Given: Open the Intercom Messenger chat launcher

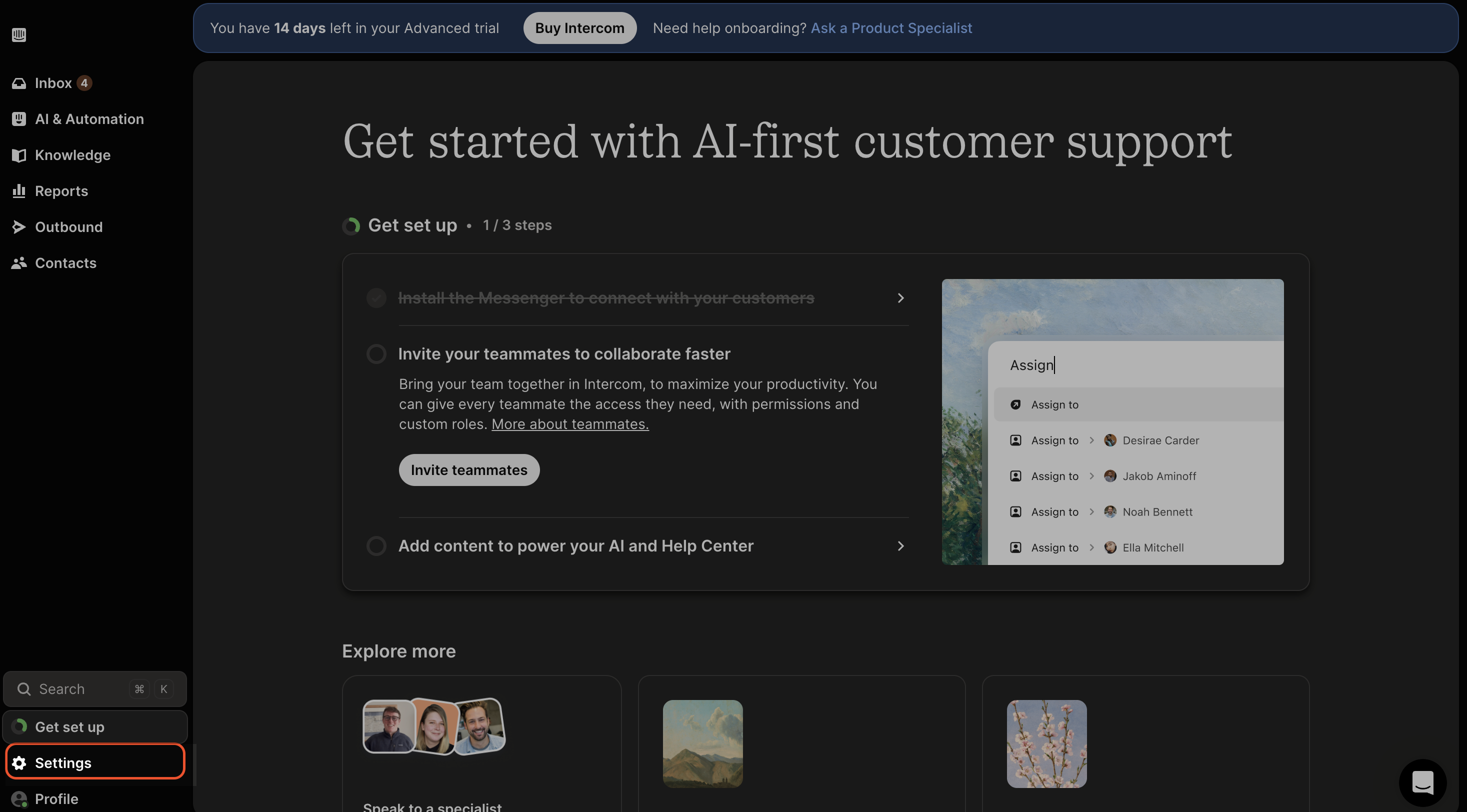Looking at the screenshot, I should (x=1422, y=782).
